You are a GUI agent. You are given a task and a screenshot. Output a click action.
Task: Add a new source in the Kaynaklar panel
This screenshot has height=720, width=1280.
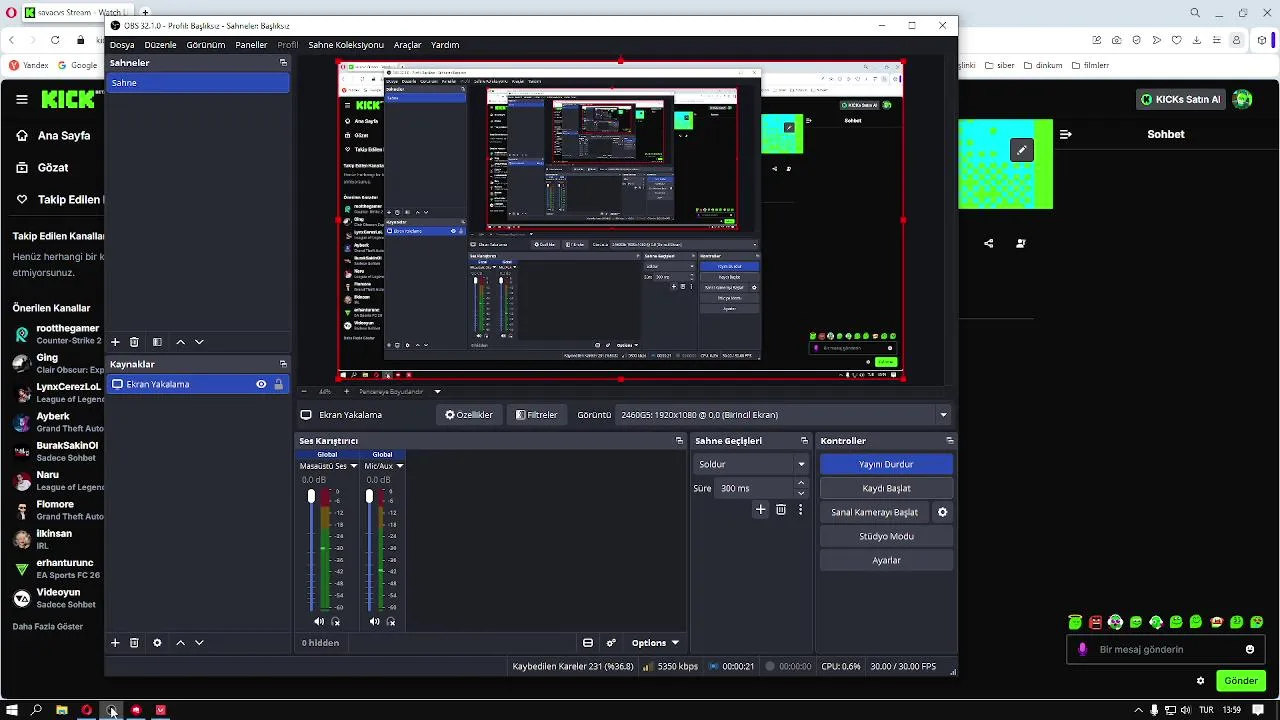[x=115, y=643]
